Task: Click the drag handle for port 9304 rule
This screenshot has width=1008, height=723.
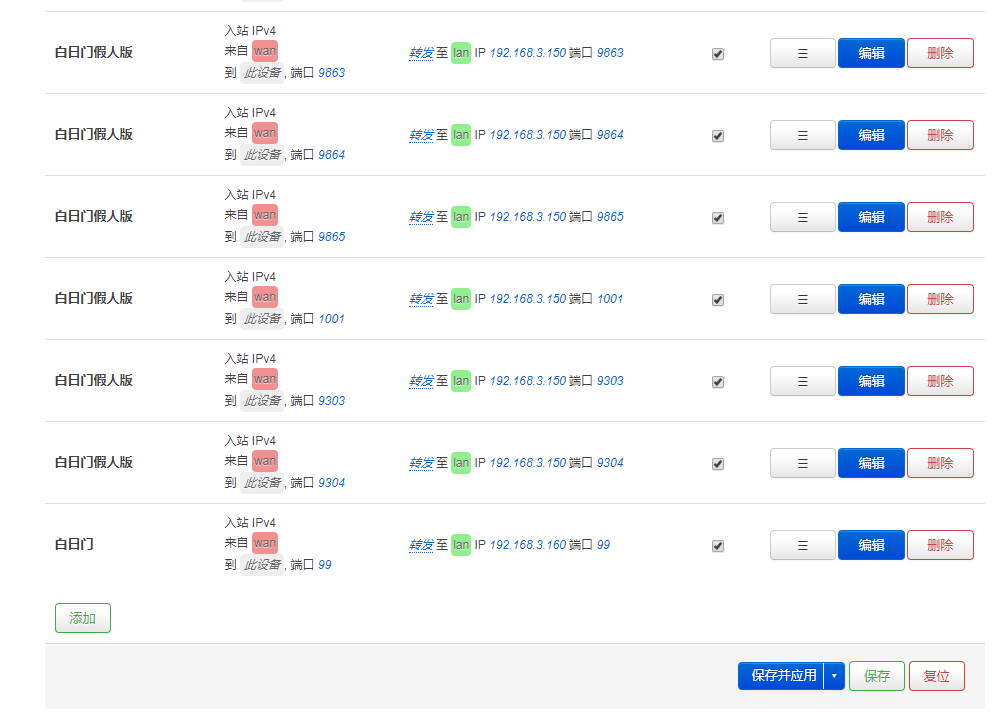Action: tap(802, 463)
